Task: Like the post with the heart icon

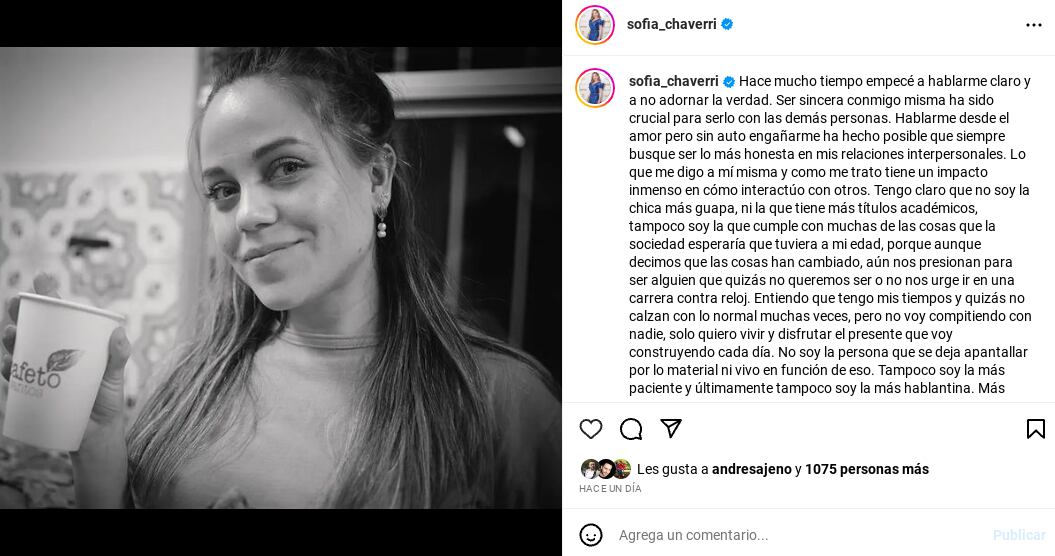Action: pos(591,429)
